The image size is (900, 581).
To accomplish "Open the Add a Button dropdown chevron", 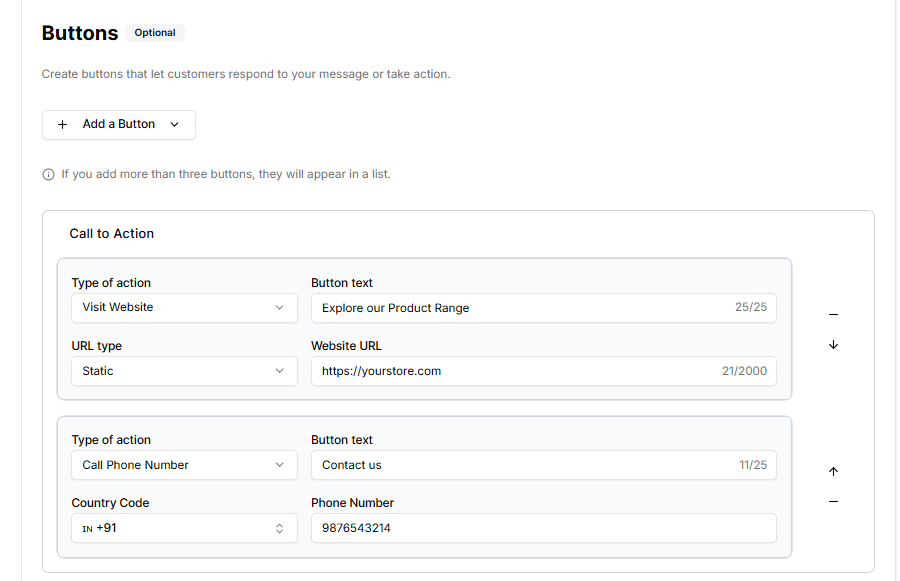I will pyautogui.click(x=175, y=125).
